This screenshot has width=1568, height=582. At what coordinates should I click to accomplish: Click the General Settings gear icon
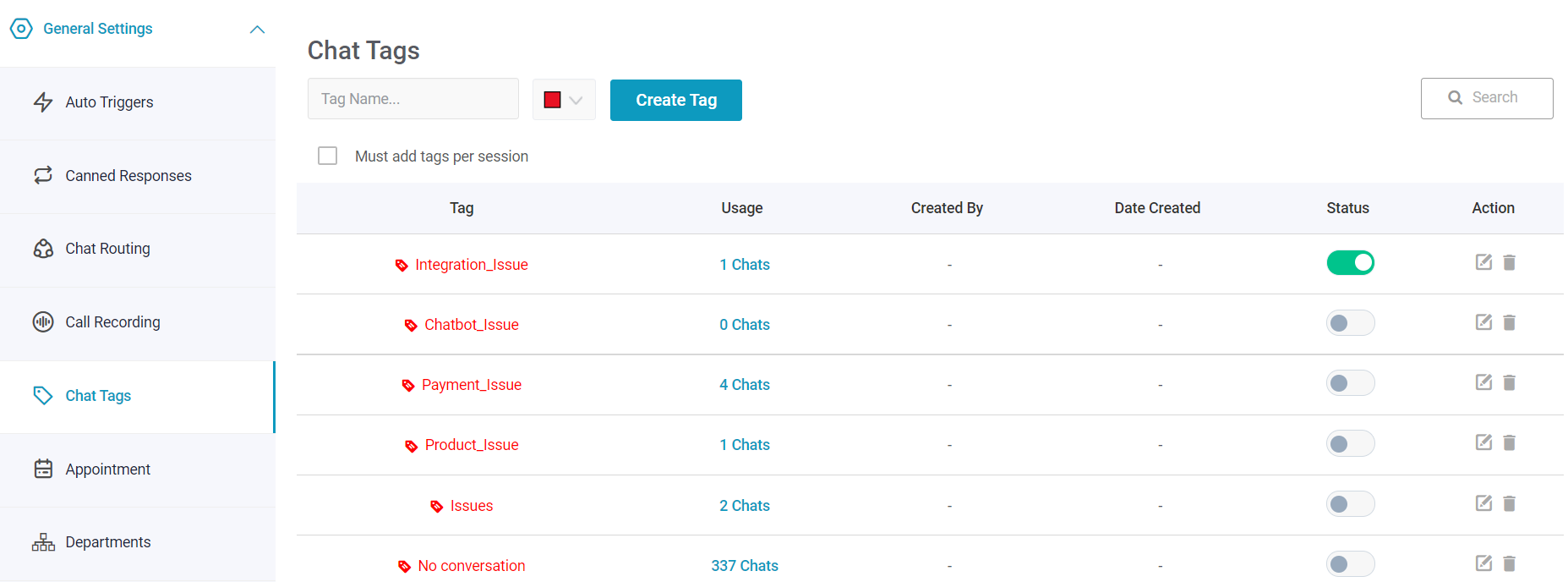pos(21,29)
